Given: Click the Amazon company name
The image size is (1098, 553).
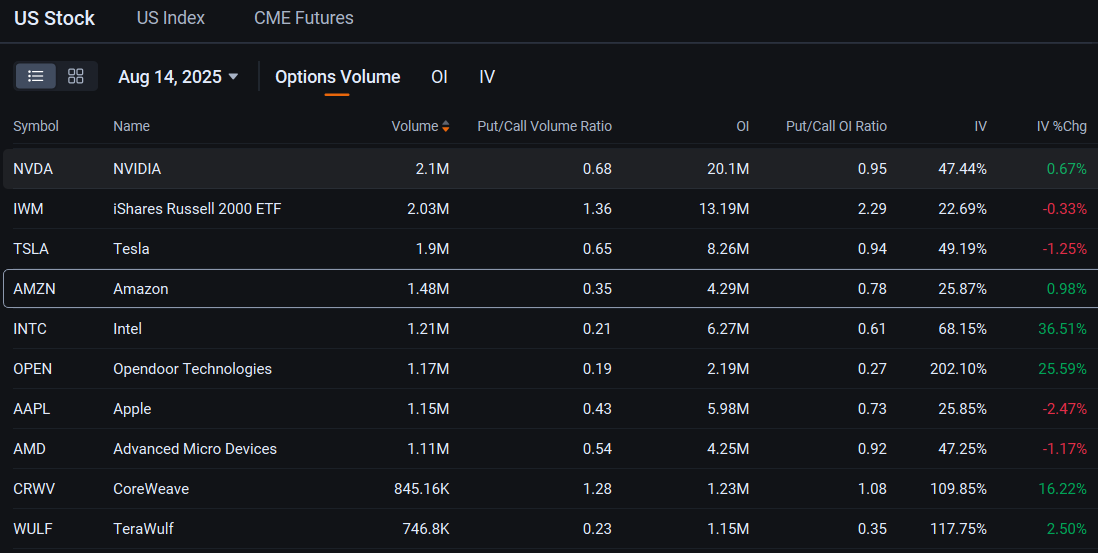Looking at the screenshot, I should point(141,288).
